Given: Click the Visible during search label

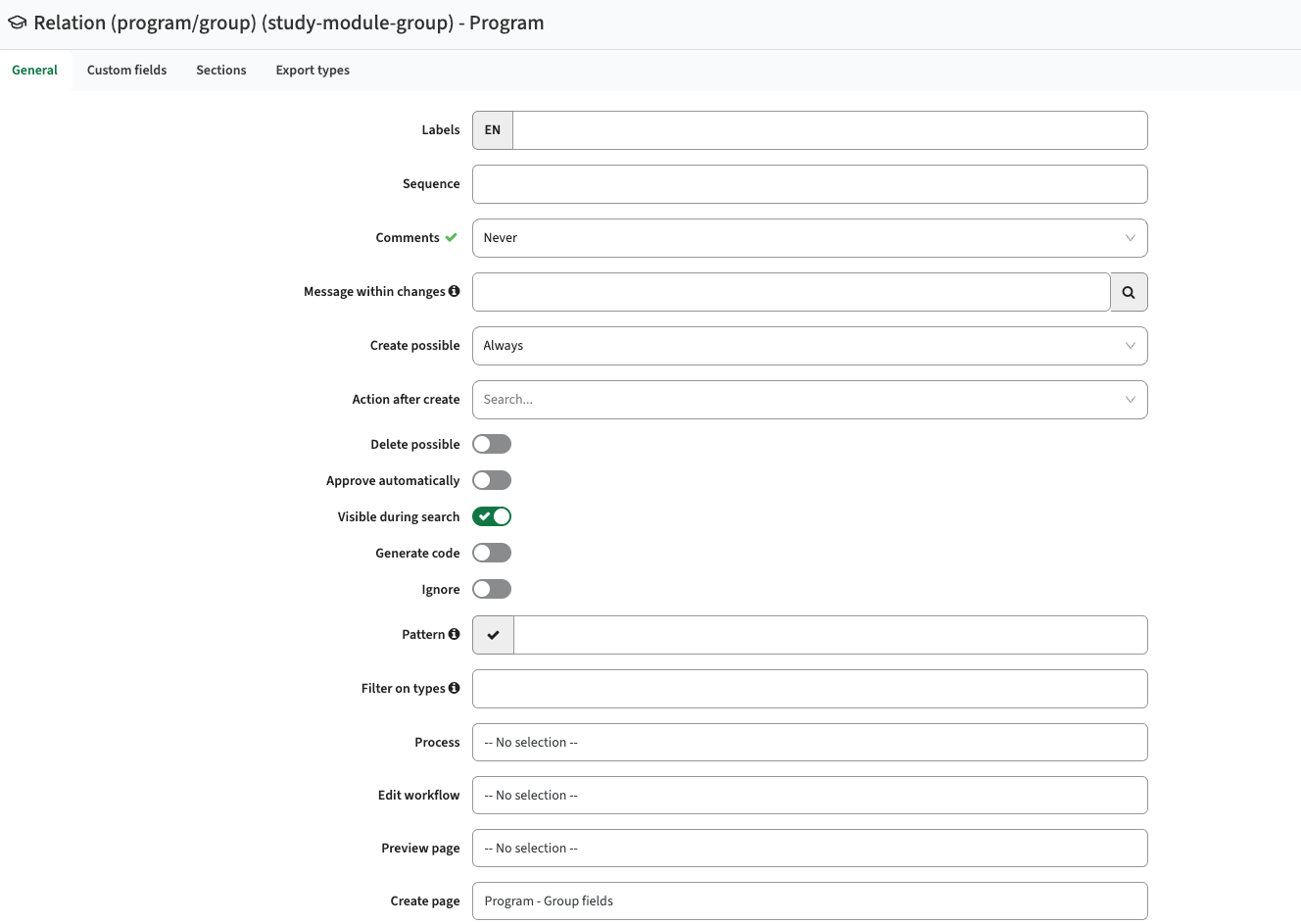Looking at the screenshot, I should click(x=399, y=516).
